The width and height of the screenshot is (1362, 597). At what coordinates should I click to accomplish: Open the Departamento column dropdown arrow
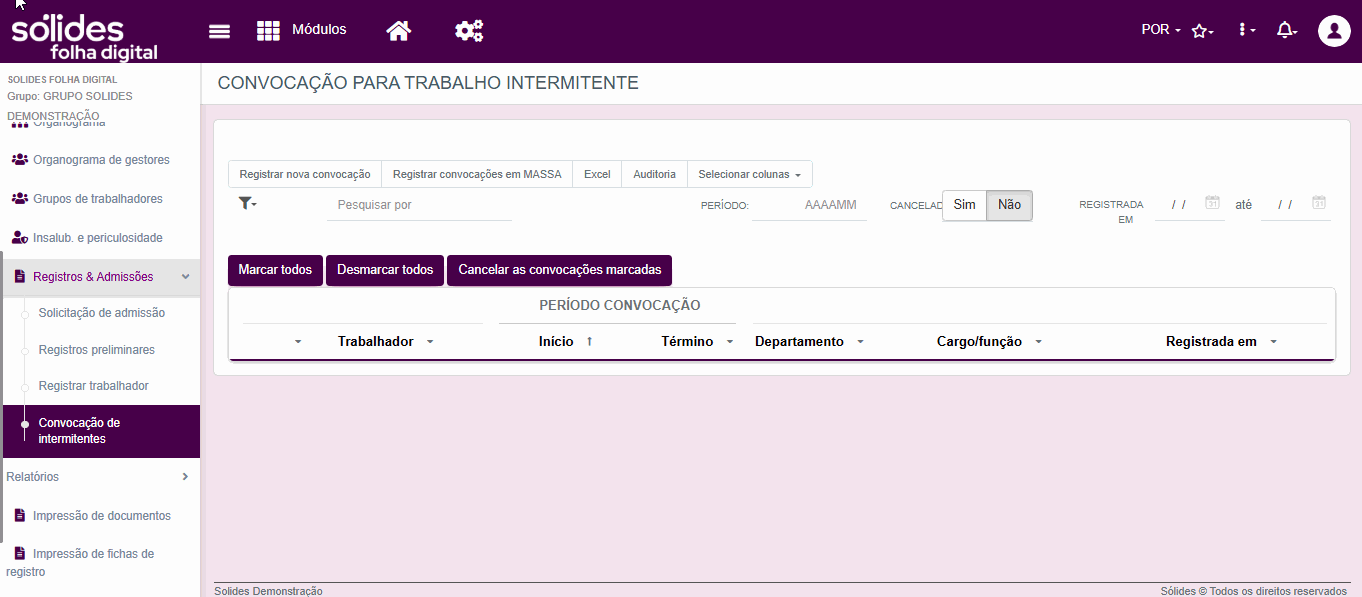[x=860, y=342]
